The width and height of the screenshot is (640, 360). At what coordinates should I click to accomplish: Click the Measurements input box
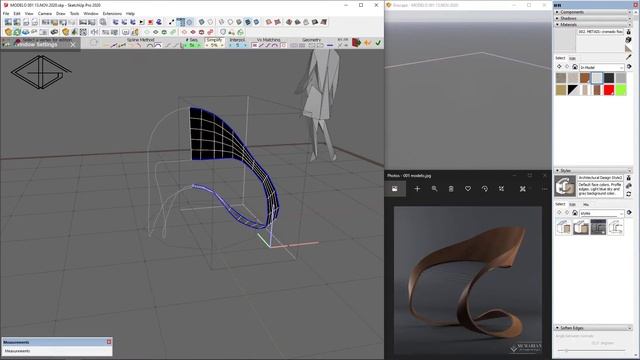(57, 351)
